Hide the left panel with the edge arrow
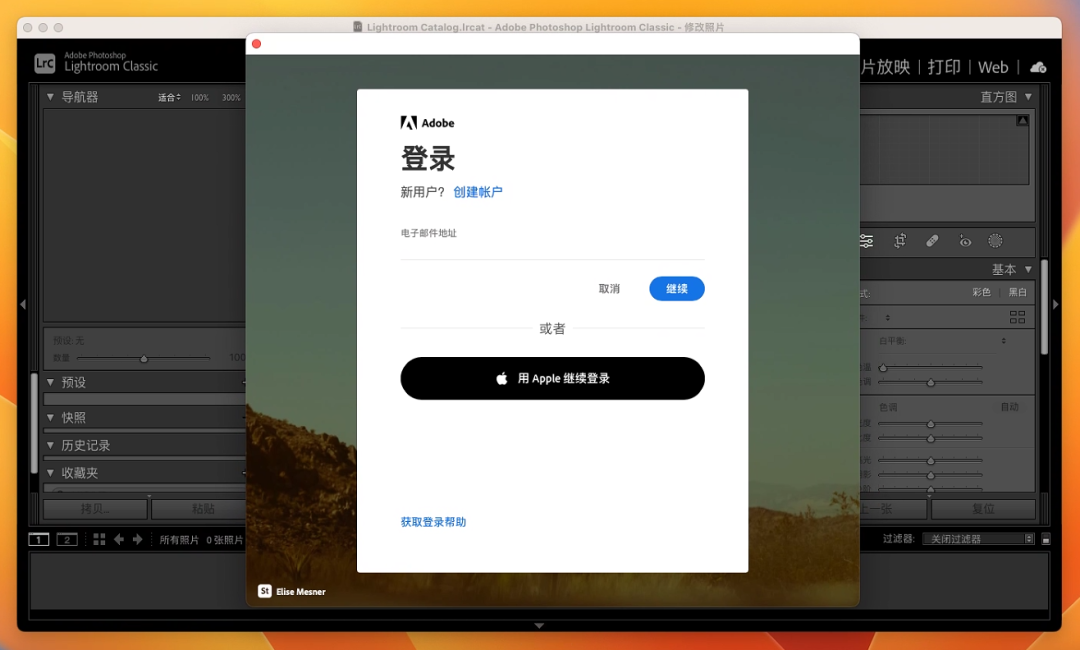The height and width of the screenshot is (650, 1080). tap(23, 304)
